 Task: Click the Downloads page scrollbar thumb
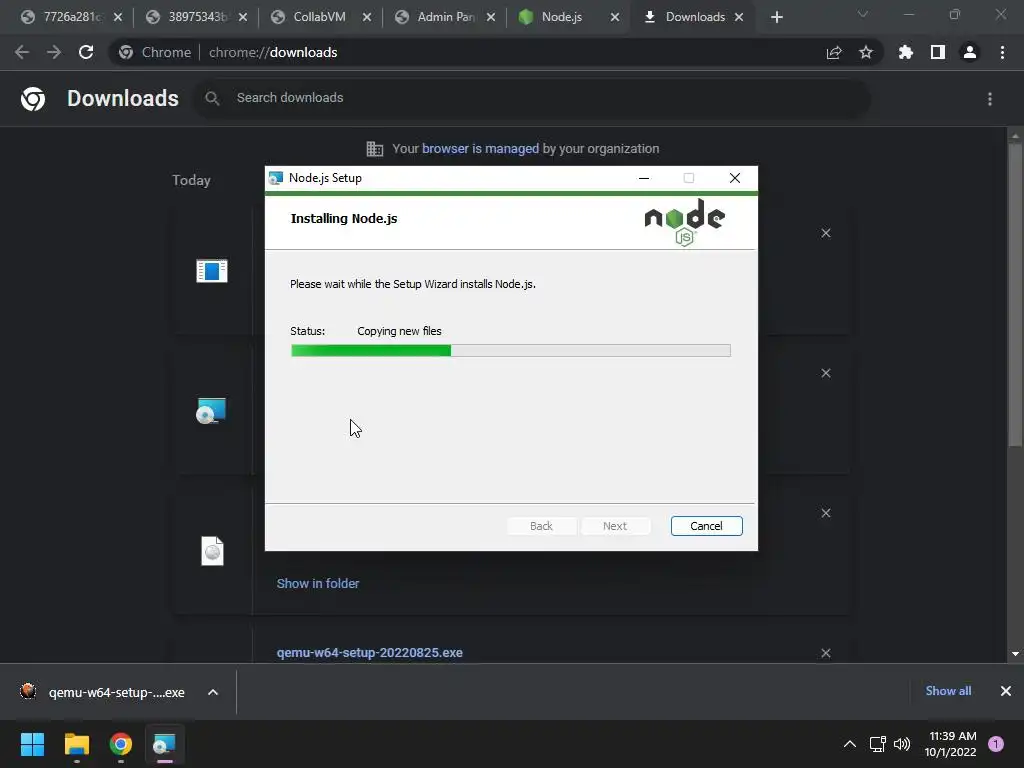(x=1015, y=294)
